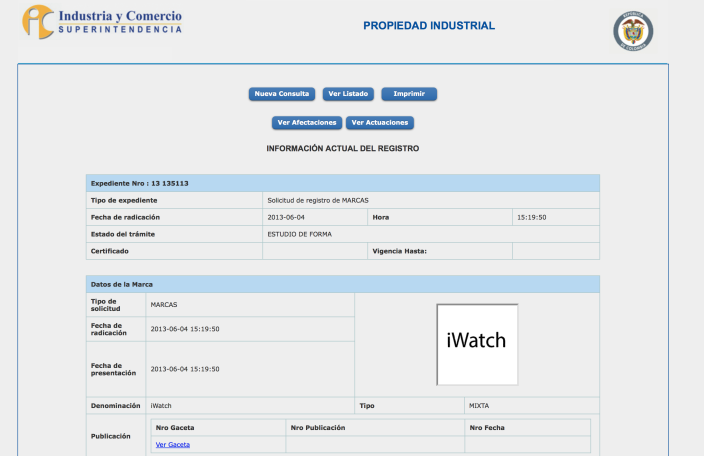Click the Datos de la Marca header
The width and height of the screenshot is (704, 456).
click(343, 284)
